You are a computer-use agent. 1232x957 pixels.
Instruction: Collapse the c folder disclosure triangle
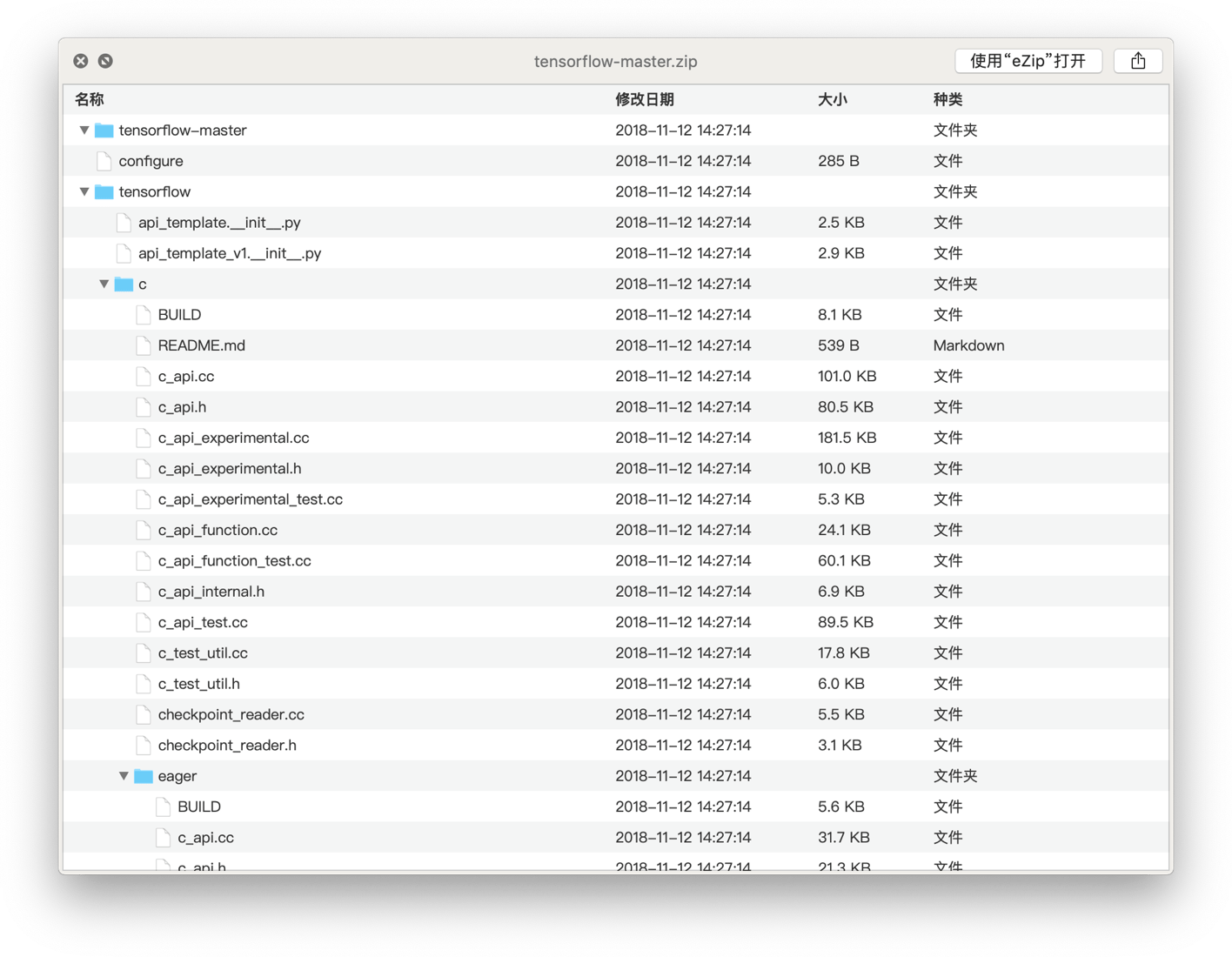click(x=104, y=284)
